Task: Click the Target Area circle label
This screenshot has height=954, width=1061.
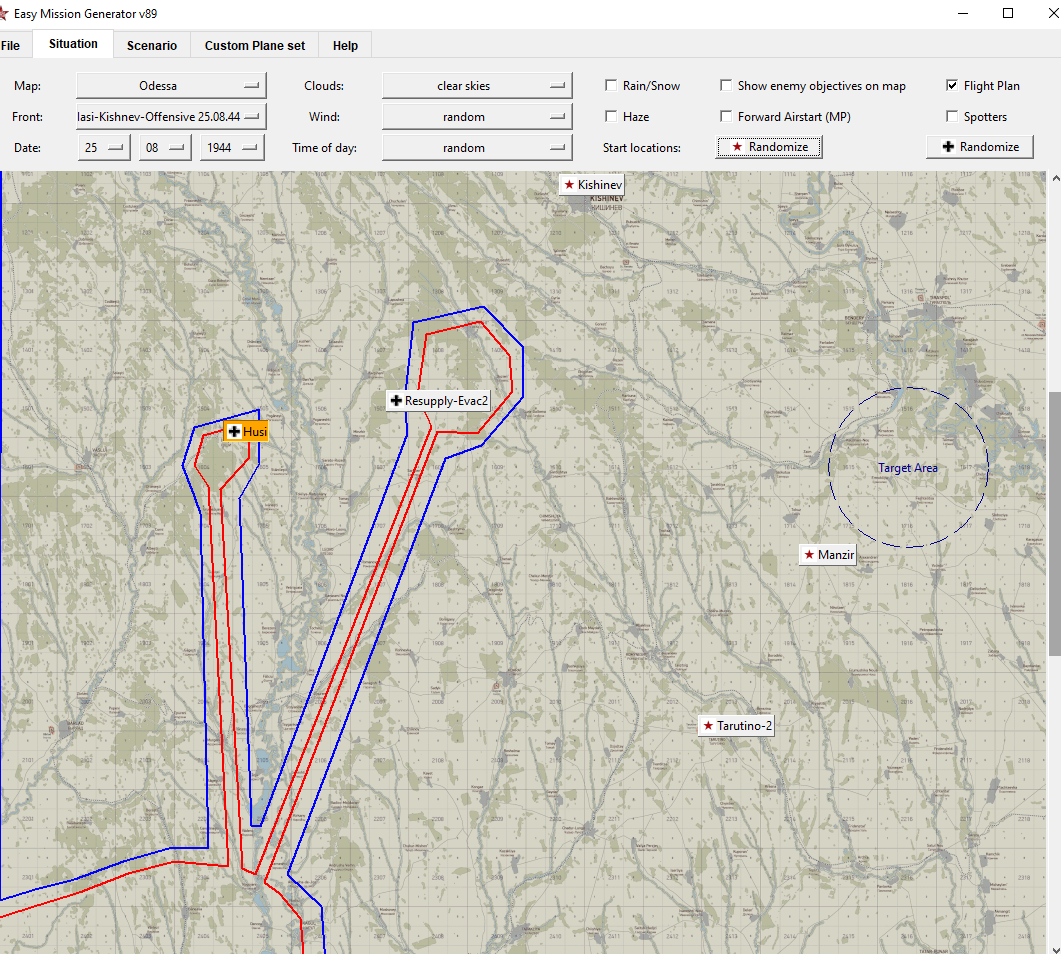Action: tap(907, 468)
